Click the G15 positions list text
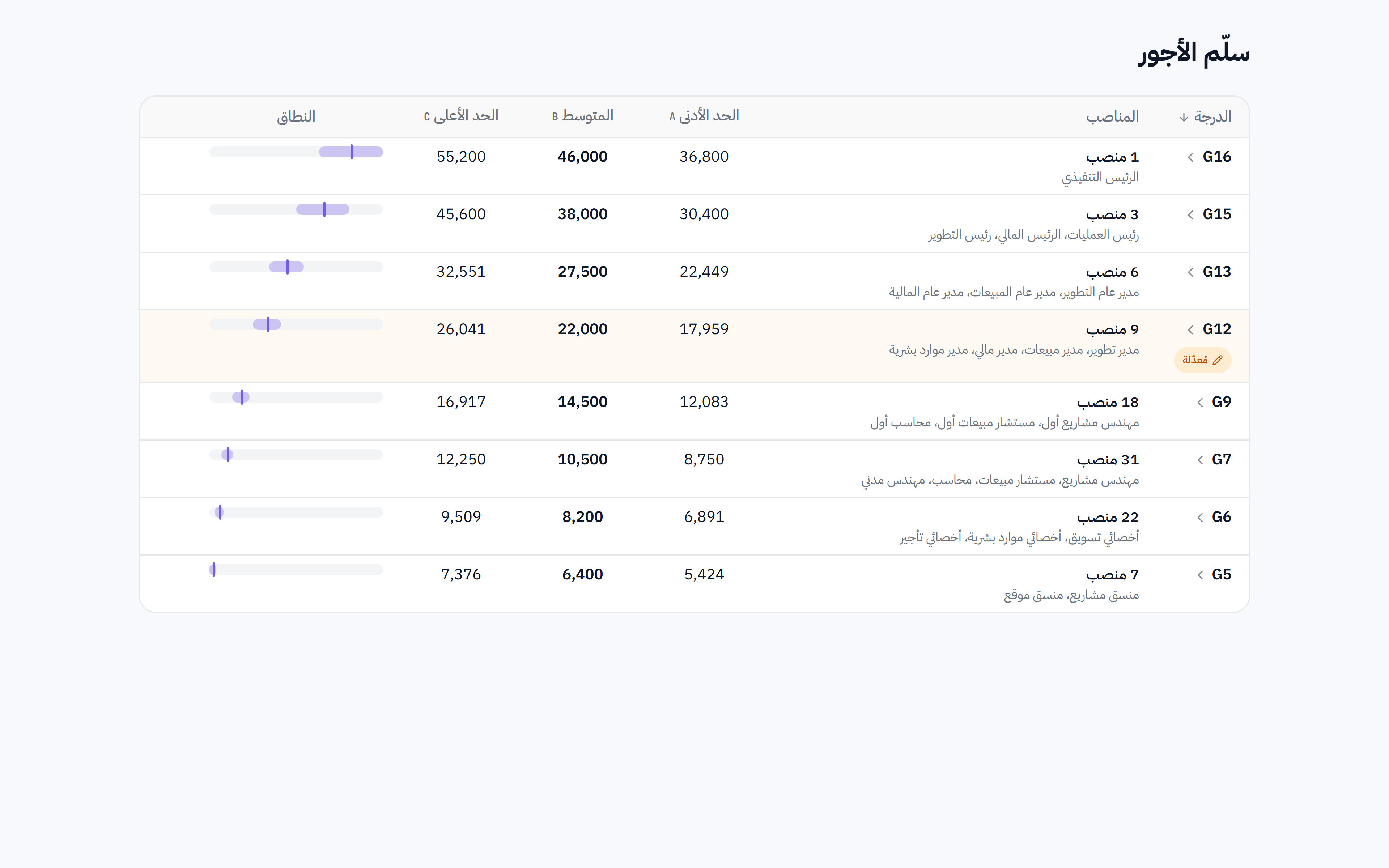The image size is (1389, 868). click(1033, 235)
